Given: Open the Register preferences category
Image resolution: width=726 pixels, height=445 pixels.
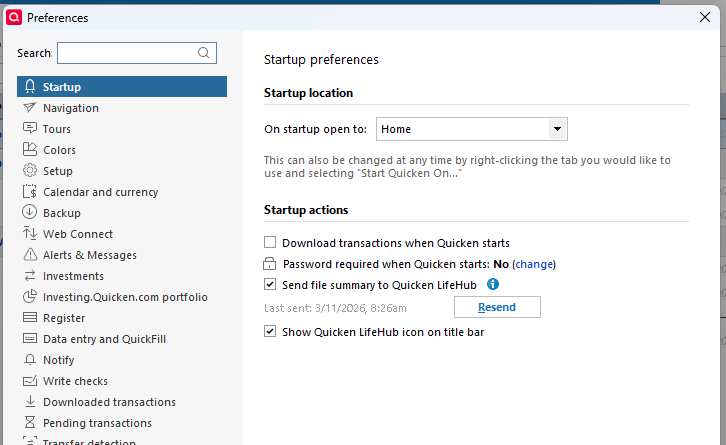Looking at the screenshot, I should (x=64, y=318).
